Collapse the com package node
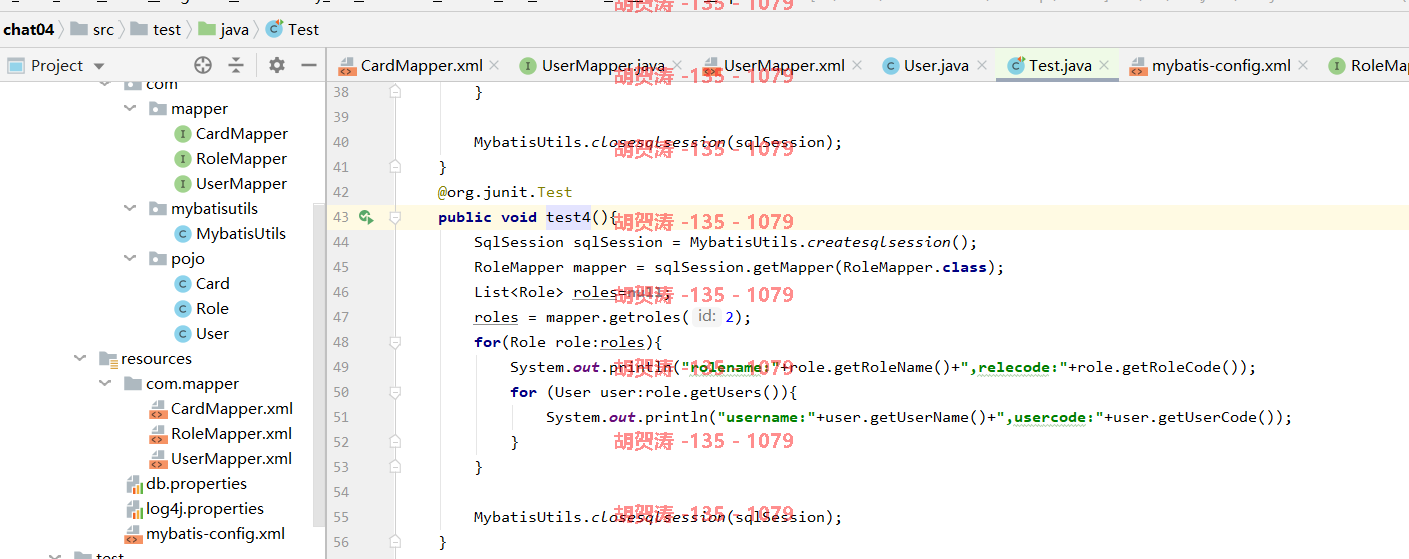This screenshot has width=1409, height=559. coord(104,85)
